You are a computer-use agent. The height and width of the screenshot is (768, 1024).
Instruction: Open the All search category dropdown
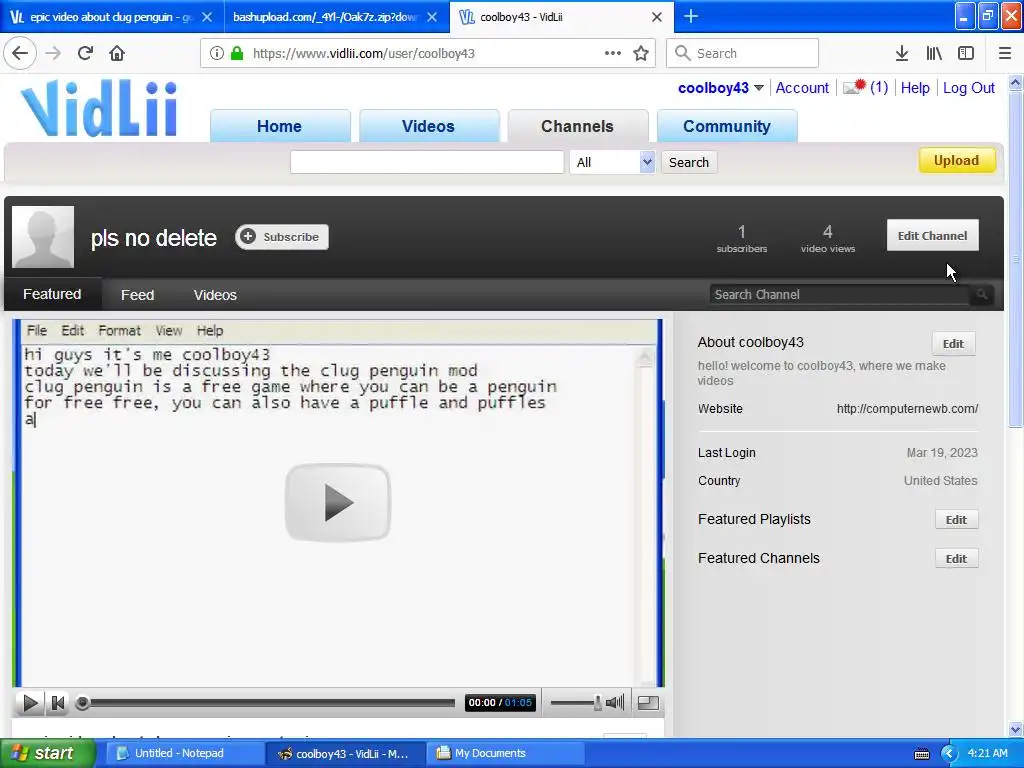[613, 162]
